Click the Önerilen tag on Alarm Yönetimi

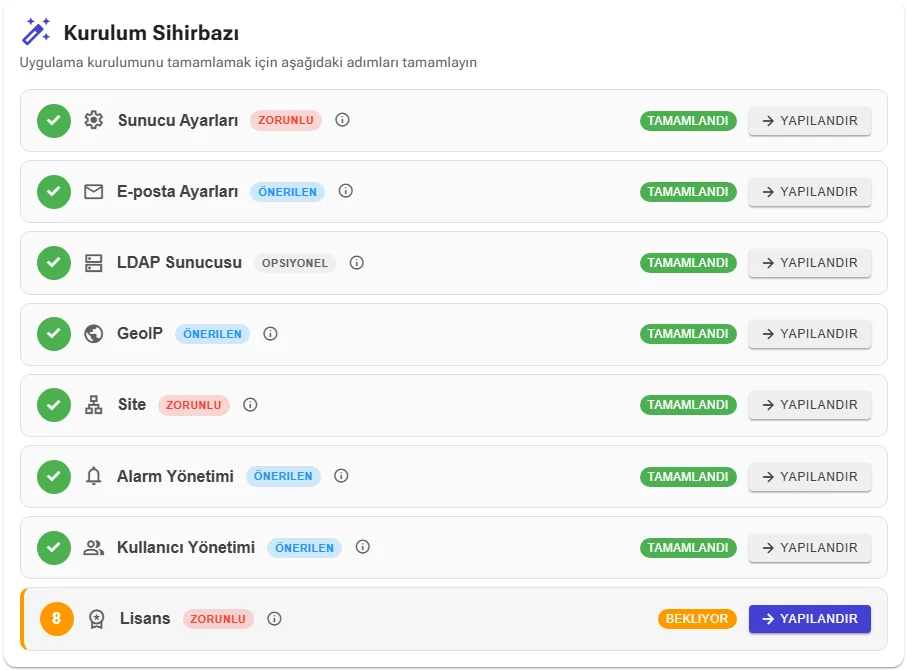click(283, 476)
